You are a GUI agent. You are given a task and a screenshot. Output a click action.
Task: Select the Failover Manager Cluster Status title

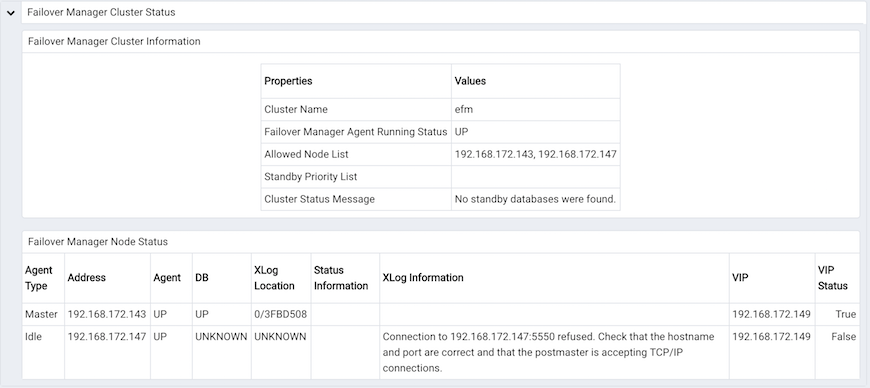point(101,12)
